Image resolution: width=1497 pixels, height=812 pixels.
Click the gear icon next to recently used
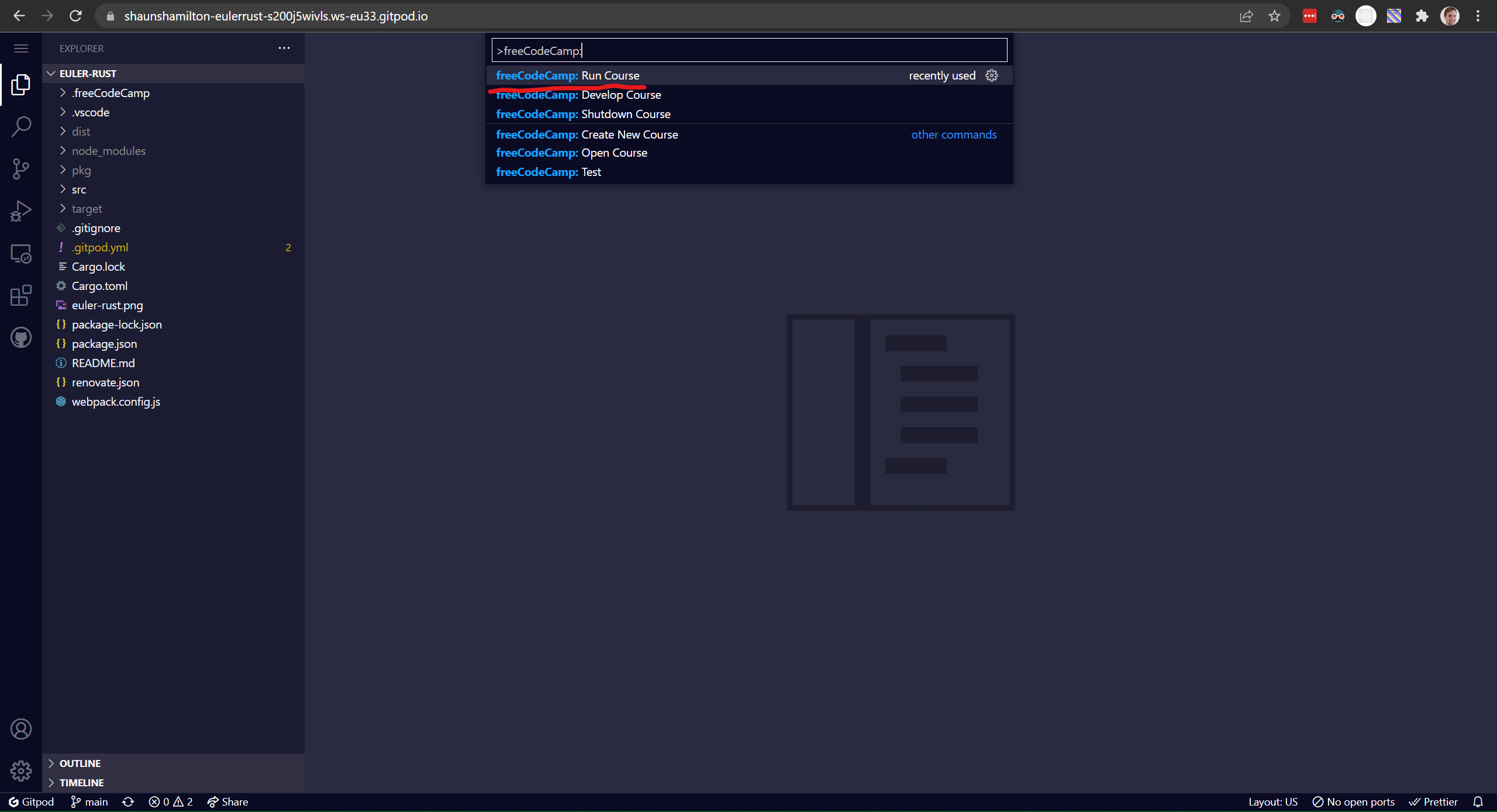992,74
